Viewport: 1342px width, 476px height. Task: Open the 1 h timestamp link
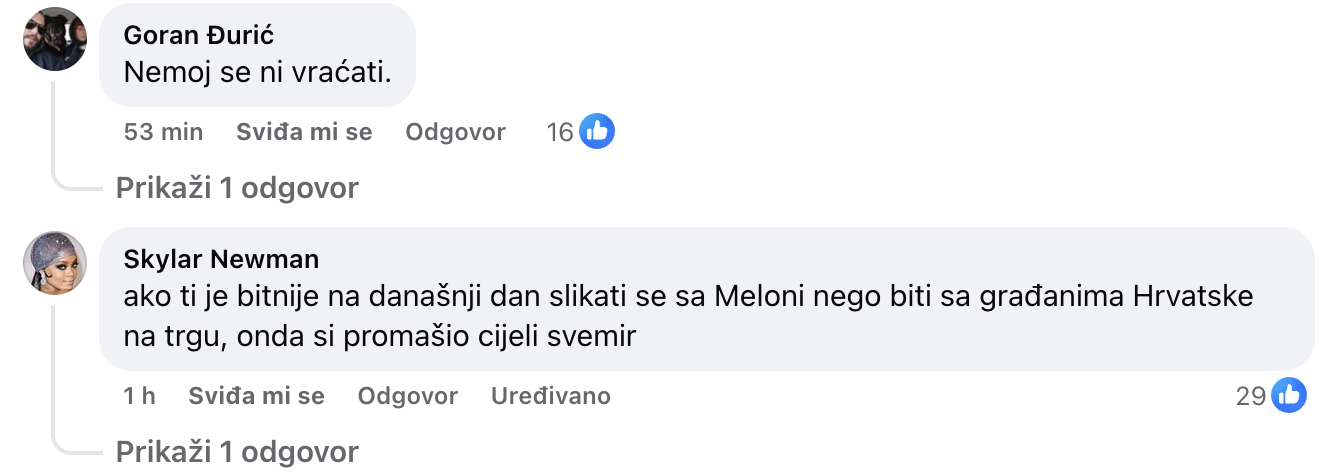139,396
